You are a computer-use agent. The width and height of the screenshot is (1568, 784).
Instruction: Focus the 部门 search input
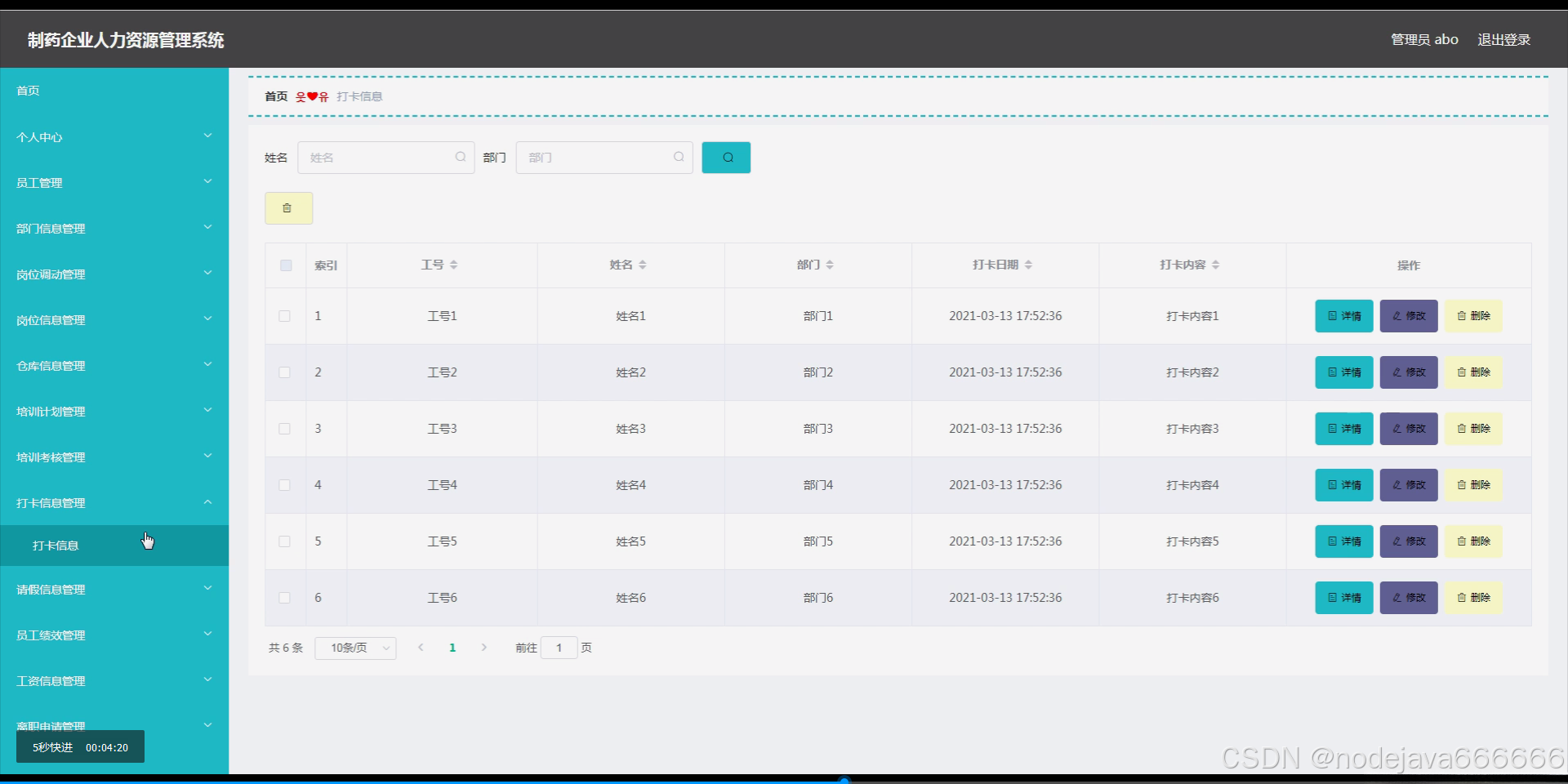point(604,158)
